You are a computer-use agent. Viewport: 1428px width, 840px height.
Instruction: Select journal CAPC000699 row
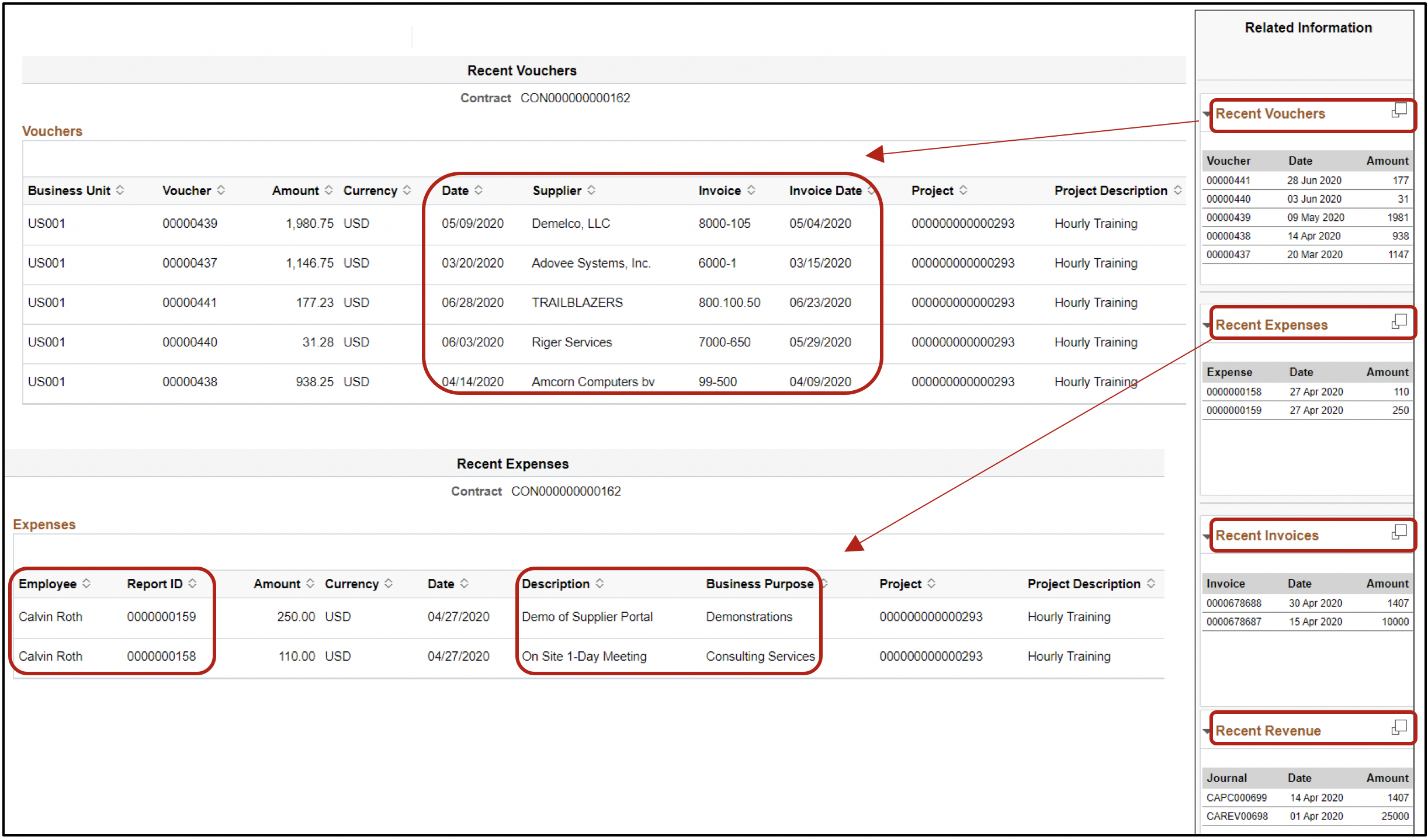coord(1236,797)
